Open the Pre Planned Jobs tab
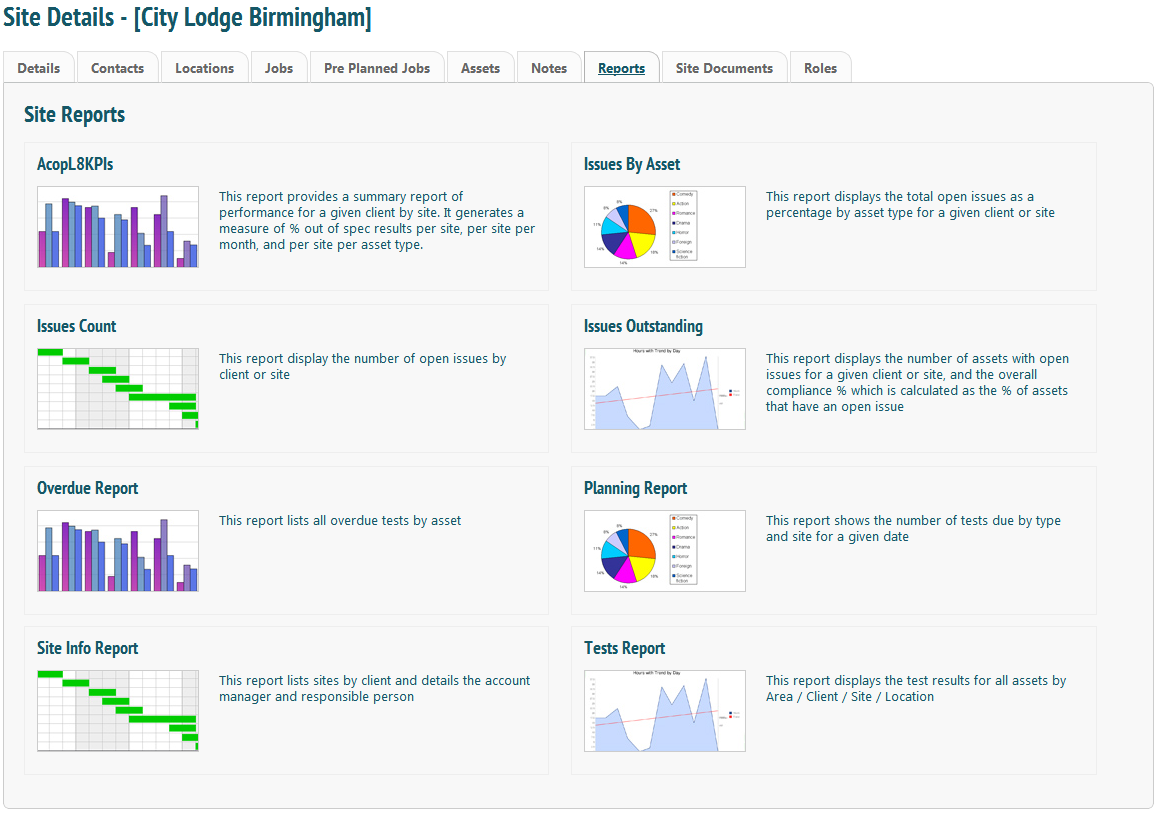 pos(377,68)
